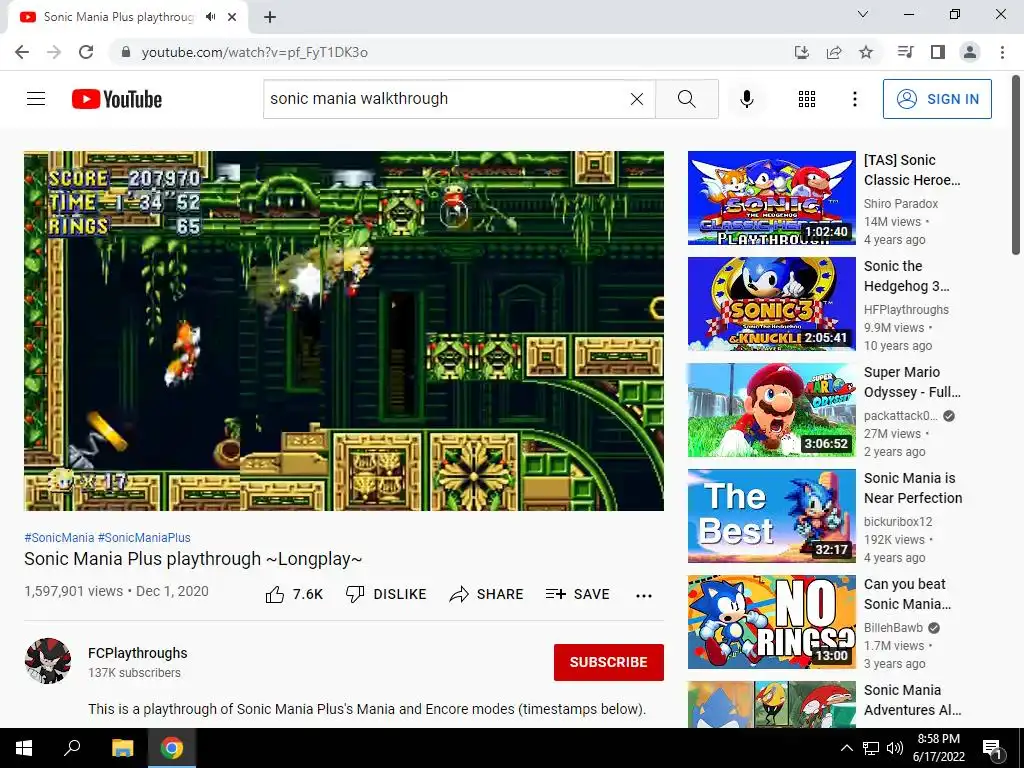Open File Explorer from taskbar
Viewport: 1024px width, 768px height.
pos(122,748)
